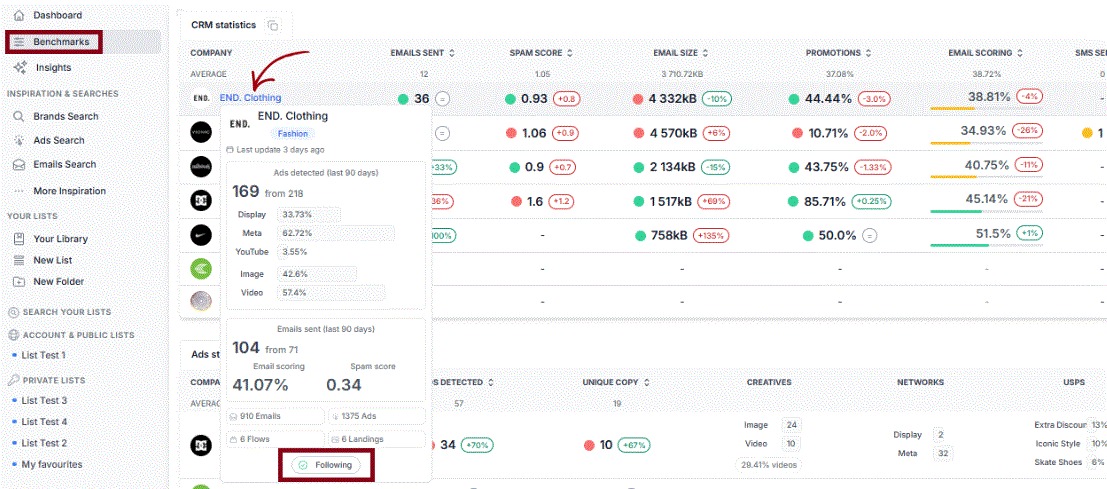The image size is (1107, 489).
Task: Click the 1.6 spam score value
Action: click(x=534, y=202)
